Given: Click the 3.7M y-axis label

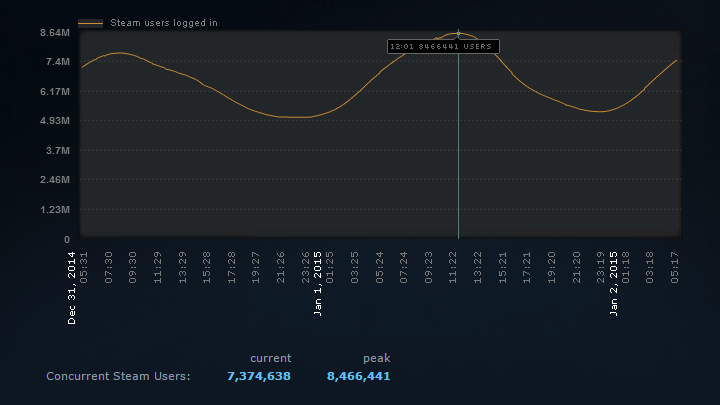Looking at the screenshot, I should pyautogui.click(x=57, y=150).
